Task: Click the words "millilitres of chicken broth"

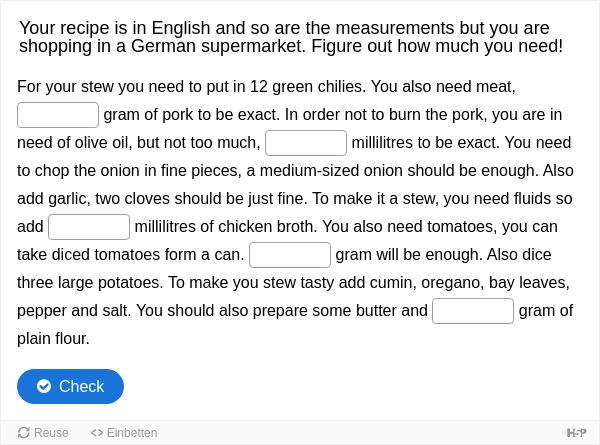Action: tap(226, 227)
